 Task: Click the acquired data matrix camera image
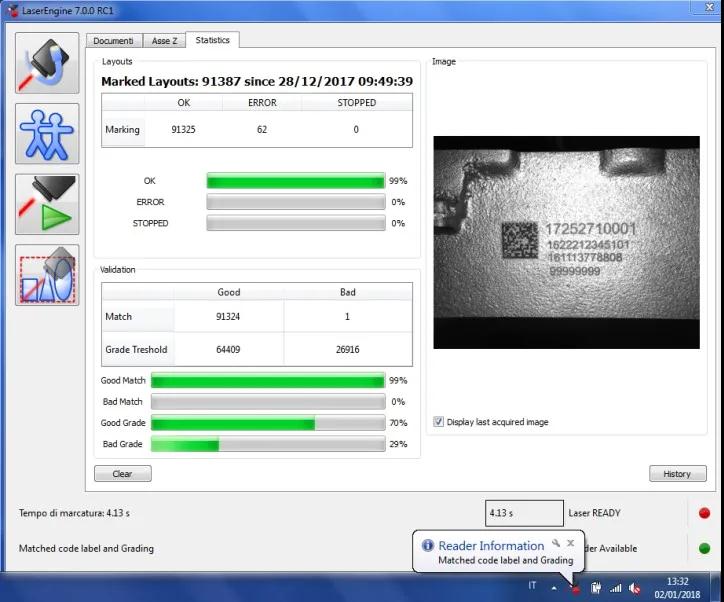click(568, 242)
